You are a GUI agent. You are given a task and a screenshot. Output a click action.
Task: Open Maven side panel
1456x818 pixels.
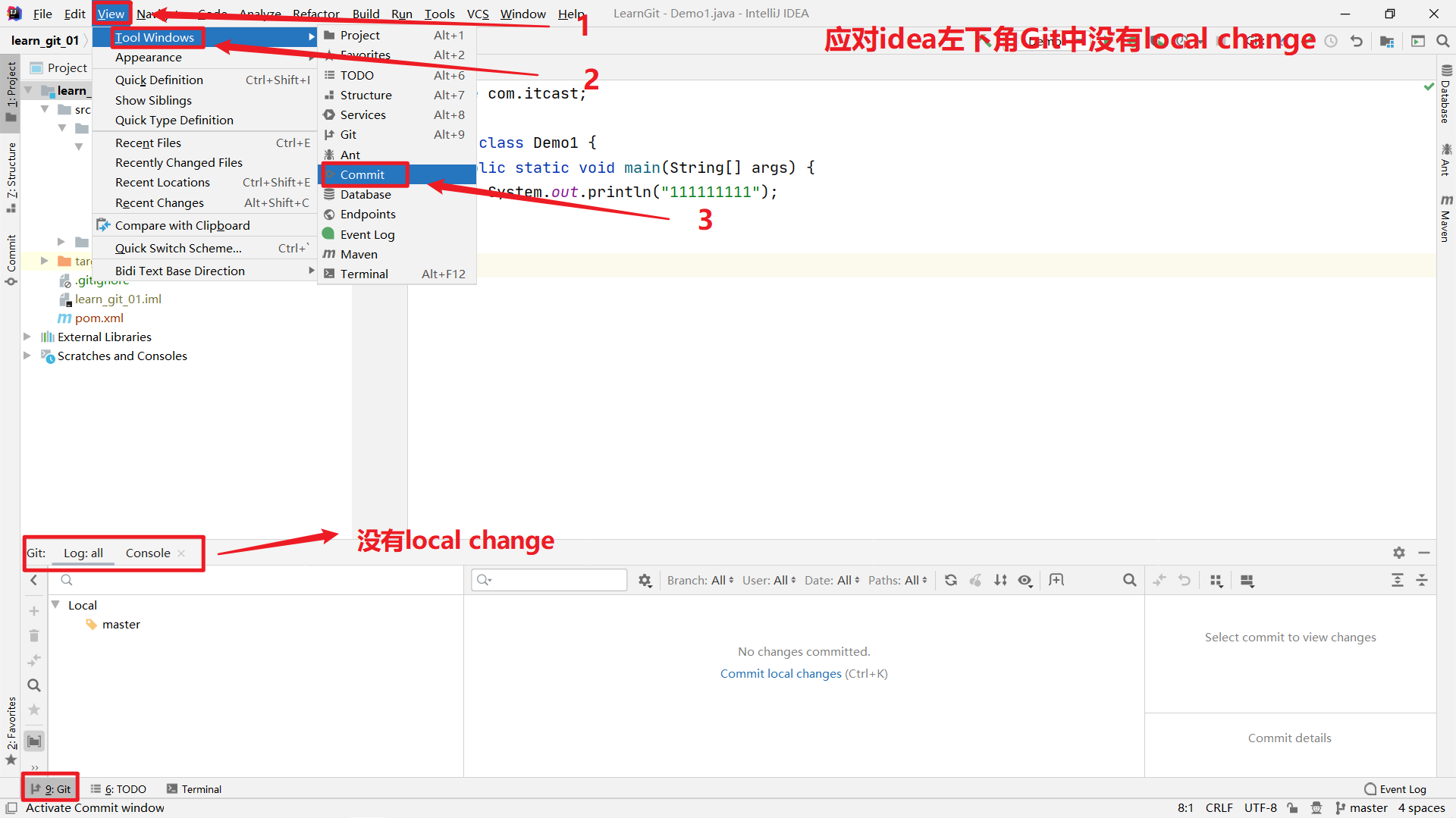point(1446,219)
